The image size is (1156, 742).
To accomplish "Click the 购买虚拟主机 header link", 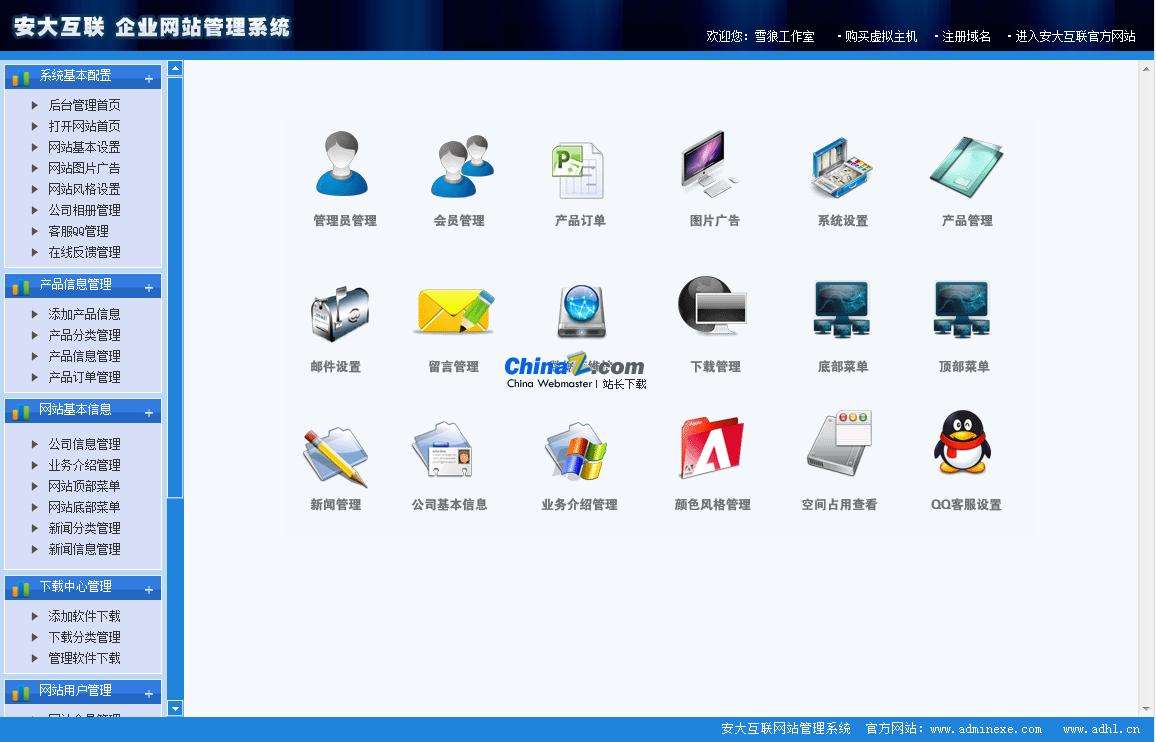I will coord(880,36).
